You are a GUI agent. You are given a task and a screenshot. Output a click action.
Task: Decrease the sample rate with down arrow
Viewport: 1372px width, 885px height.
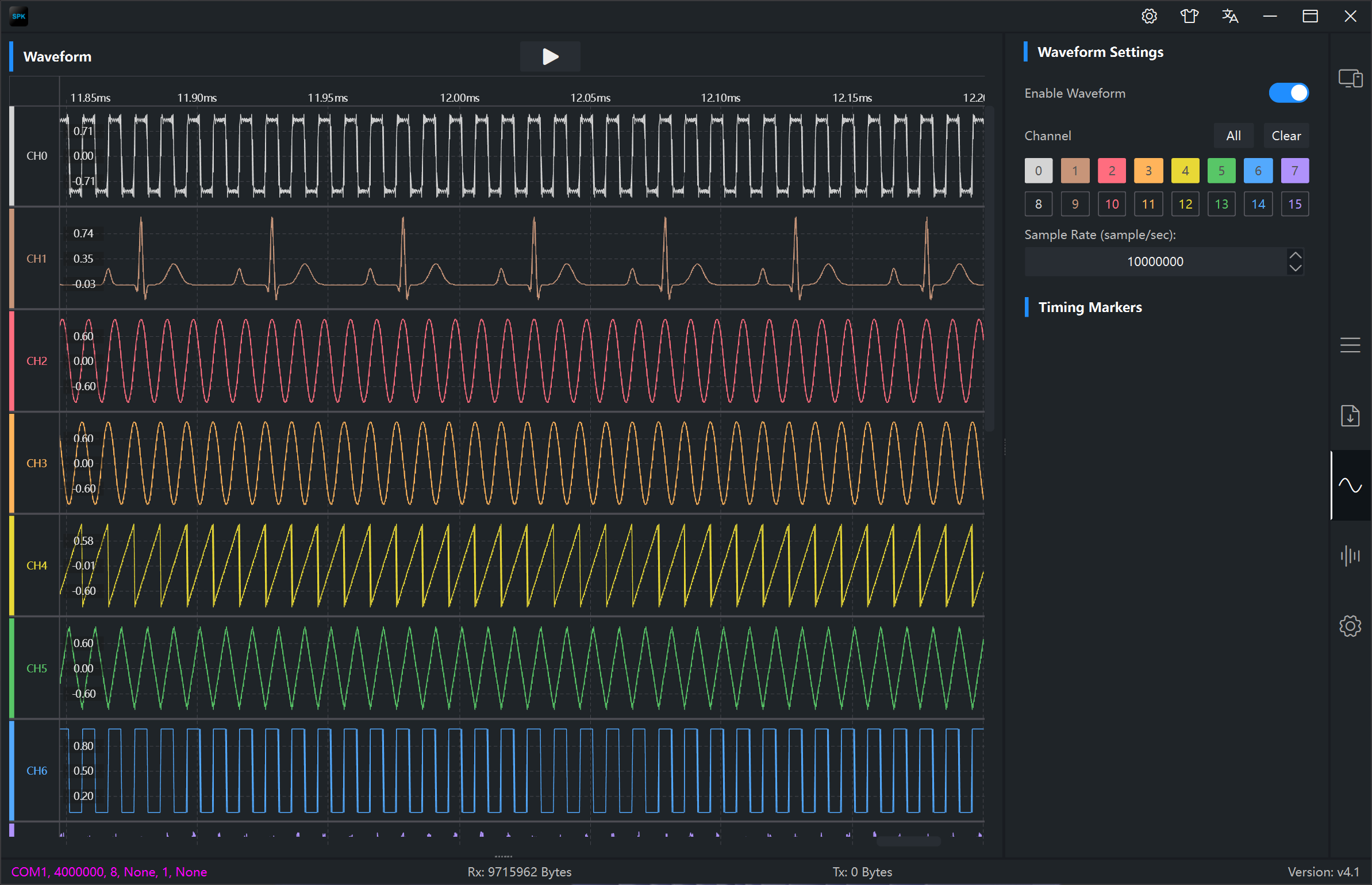coord(1296,268)
